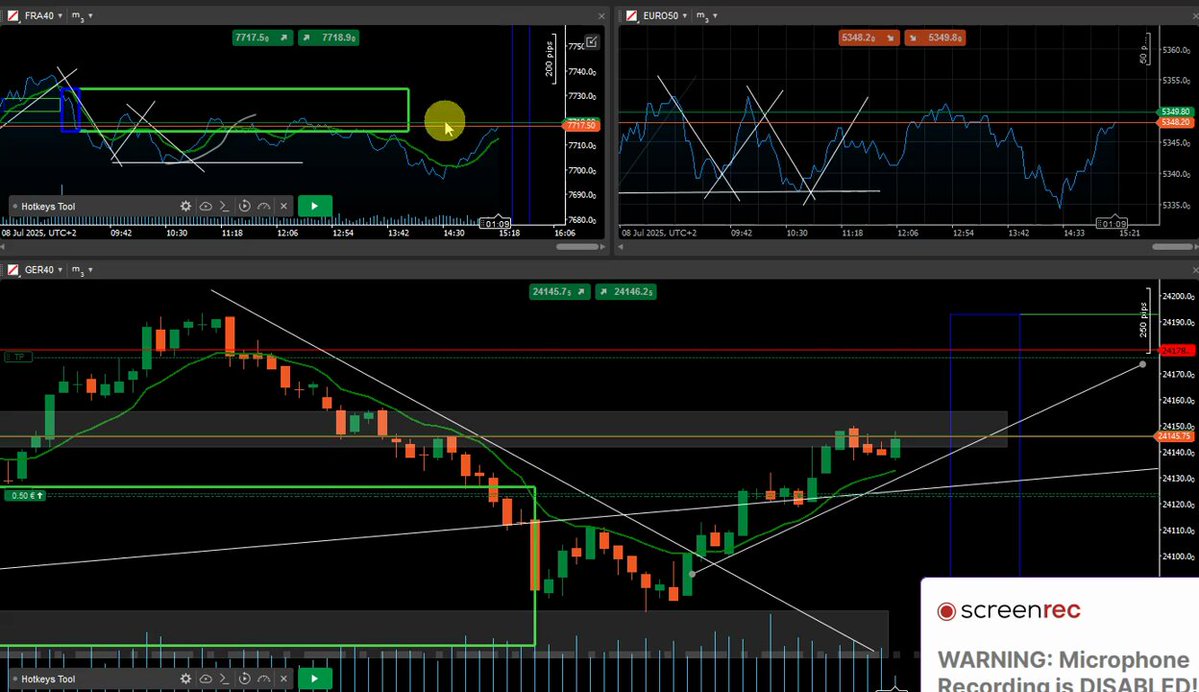Open GER40 chart m3 timeframe dropdown
Viewport: 1199px width, 692px height.
(82, 270)
